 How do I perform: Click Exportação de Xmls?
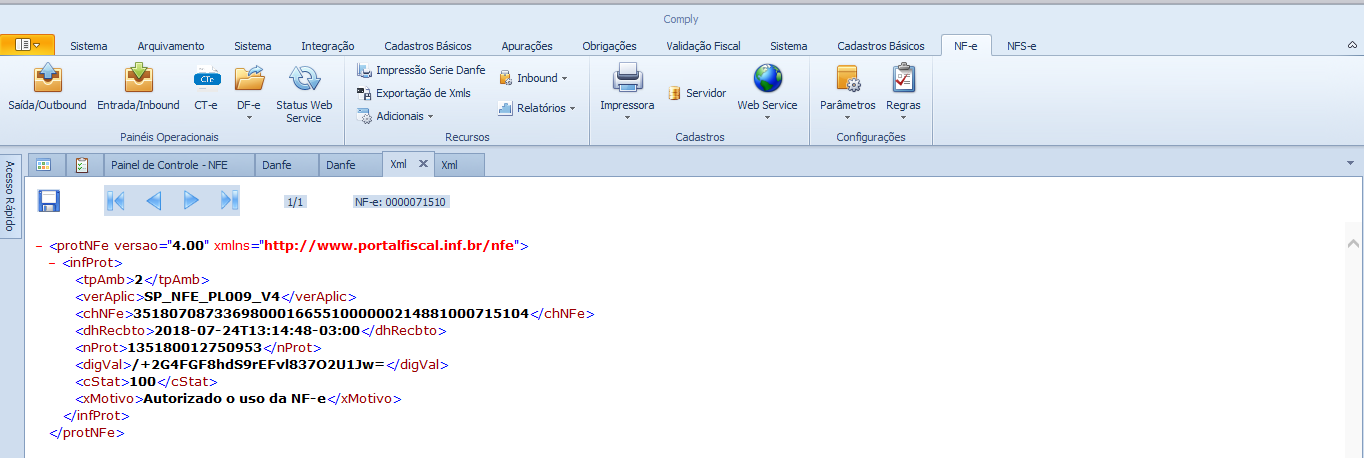(x=413, y=93)
